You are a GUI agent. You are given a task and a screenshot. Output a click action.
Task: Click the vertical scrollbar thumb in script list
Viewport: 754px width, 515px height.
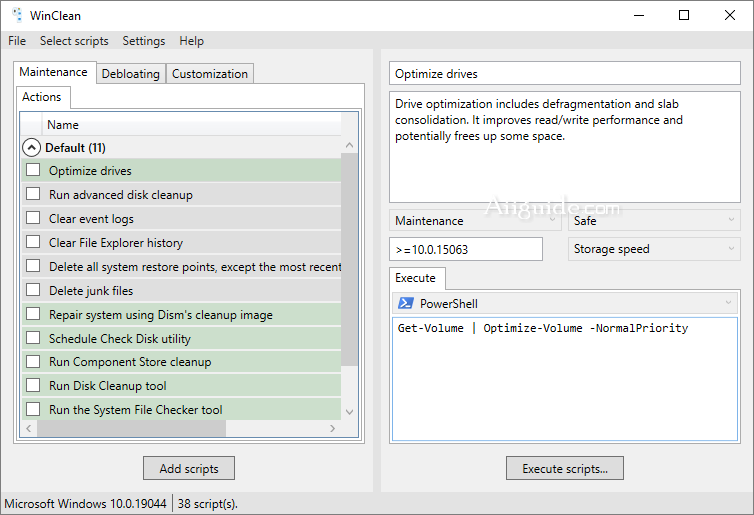point(349,260)
